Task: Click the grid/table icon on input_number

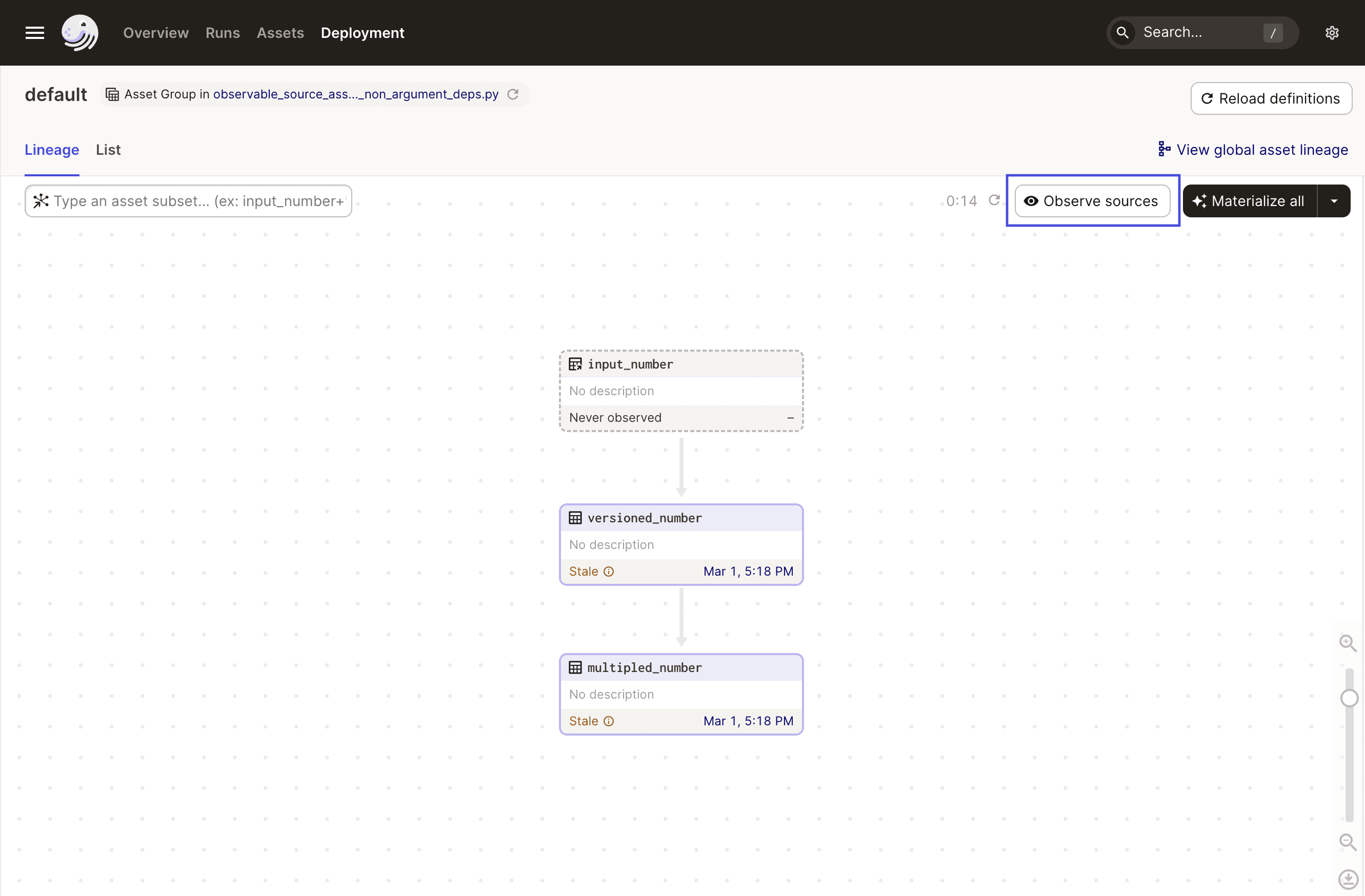Action: coord(575,363)
